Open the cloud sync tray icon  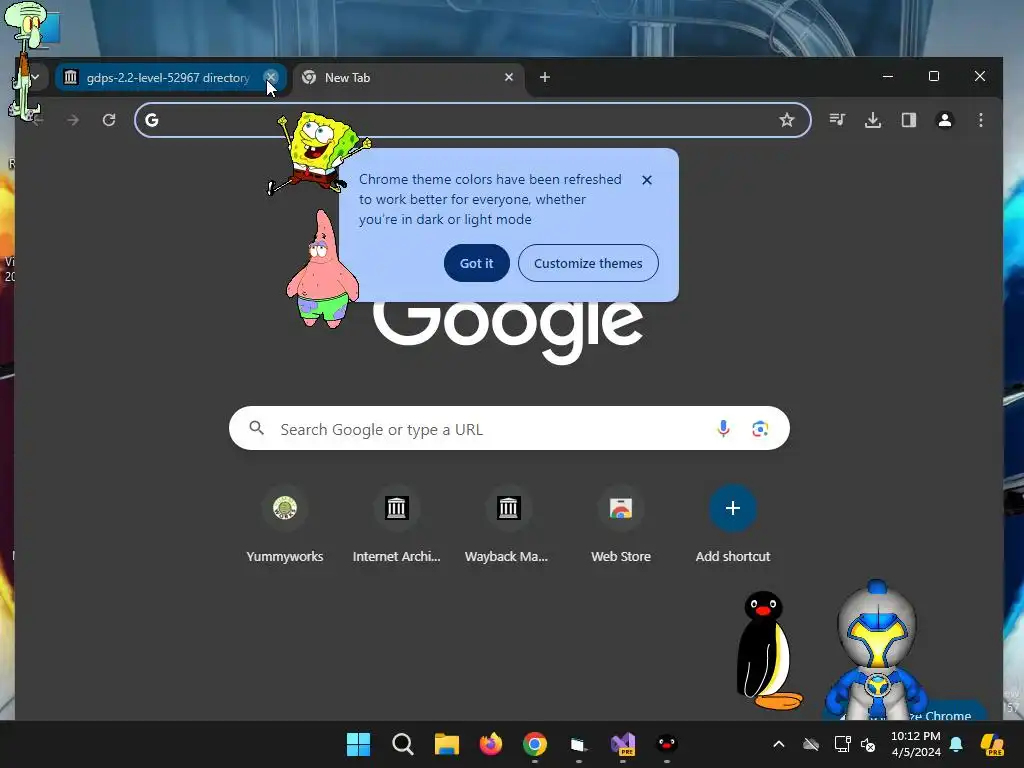(811, 744)
